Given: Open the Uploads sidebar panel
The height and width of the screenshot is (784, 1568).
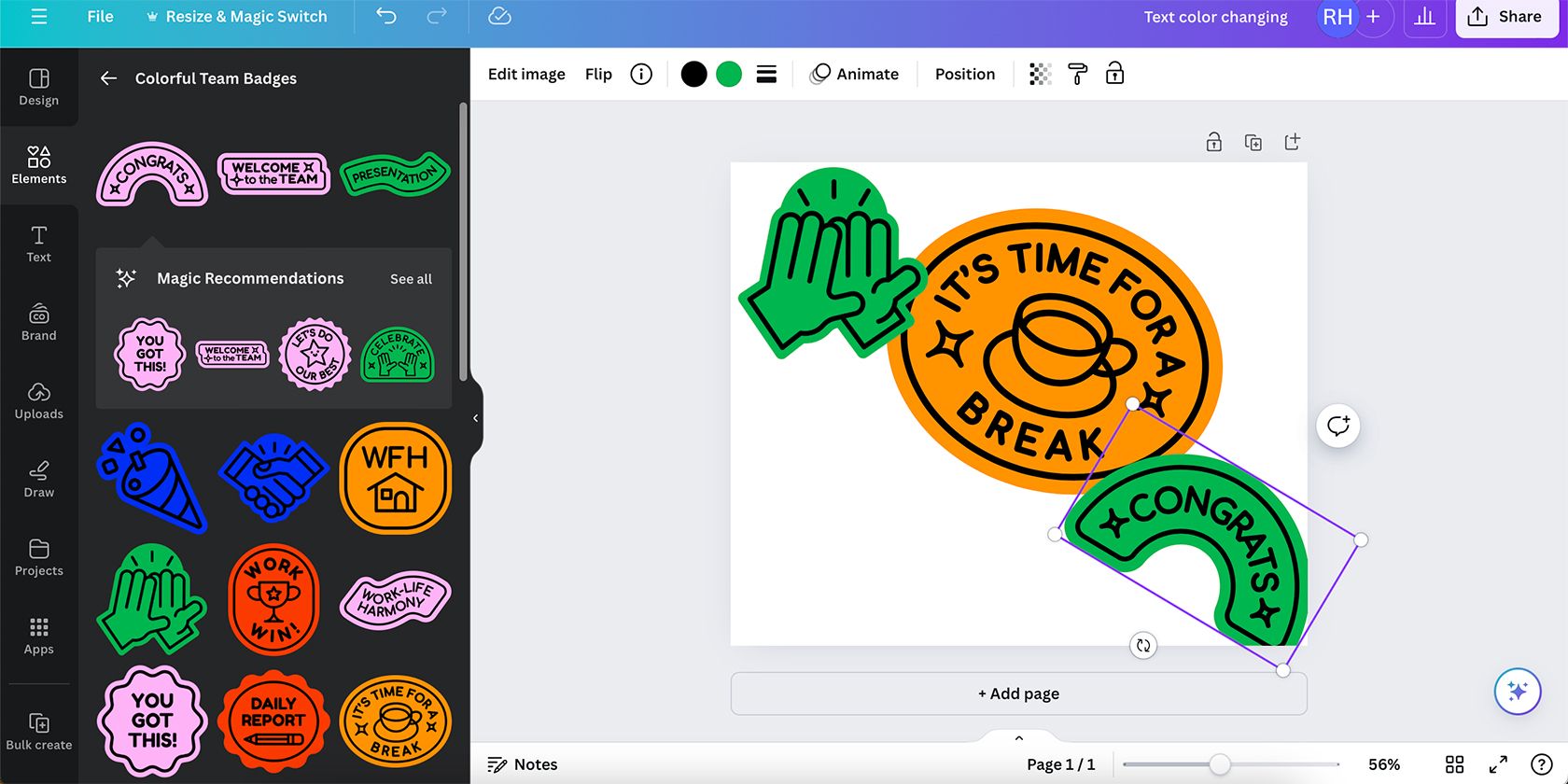Looking at the screenshot, I should tap(39, 401).
